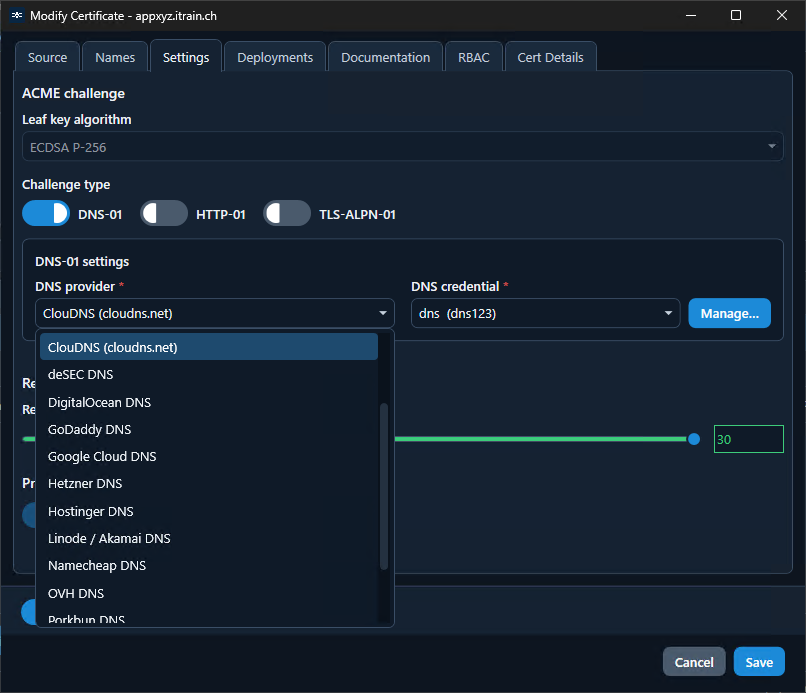The width and height of the screenshot is (806, 693).
Task: Pick Hostinger DNS provider
Action: pos(209,512)
